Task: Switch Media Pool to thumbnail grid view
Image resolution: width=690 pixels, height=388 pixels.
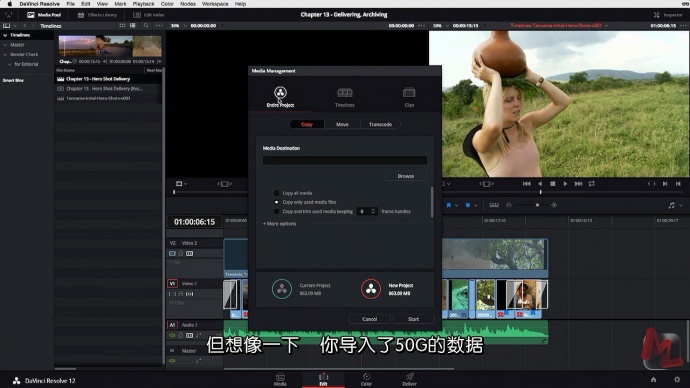Action: 122,26
